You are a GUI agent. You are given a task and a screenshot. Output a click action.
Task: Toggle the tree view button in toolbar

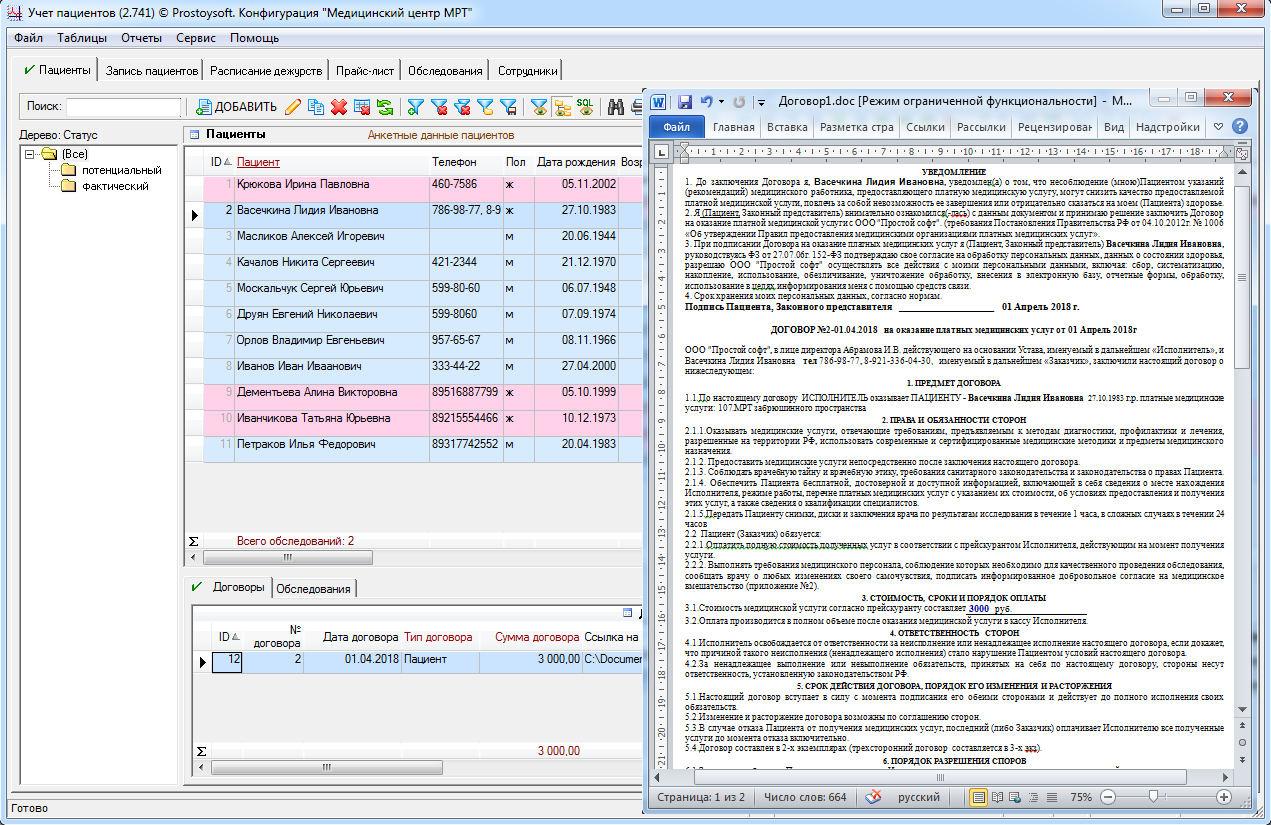(562, 107)
